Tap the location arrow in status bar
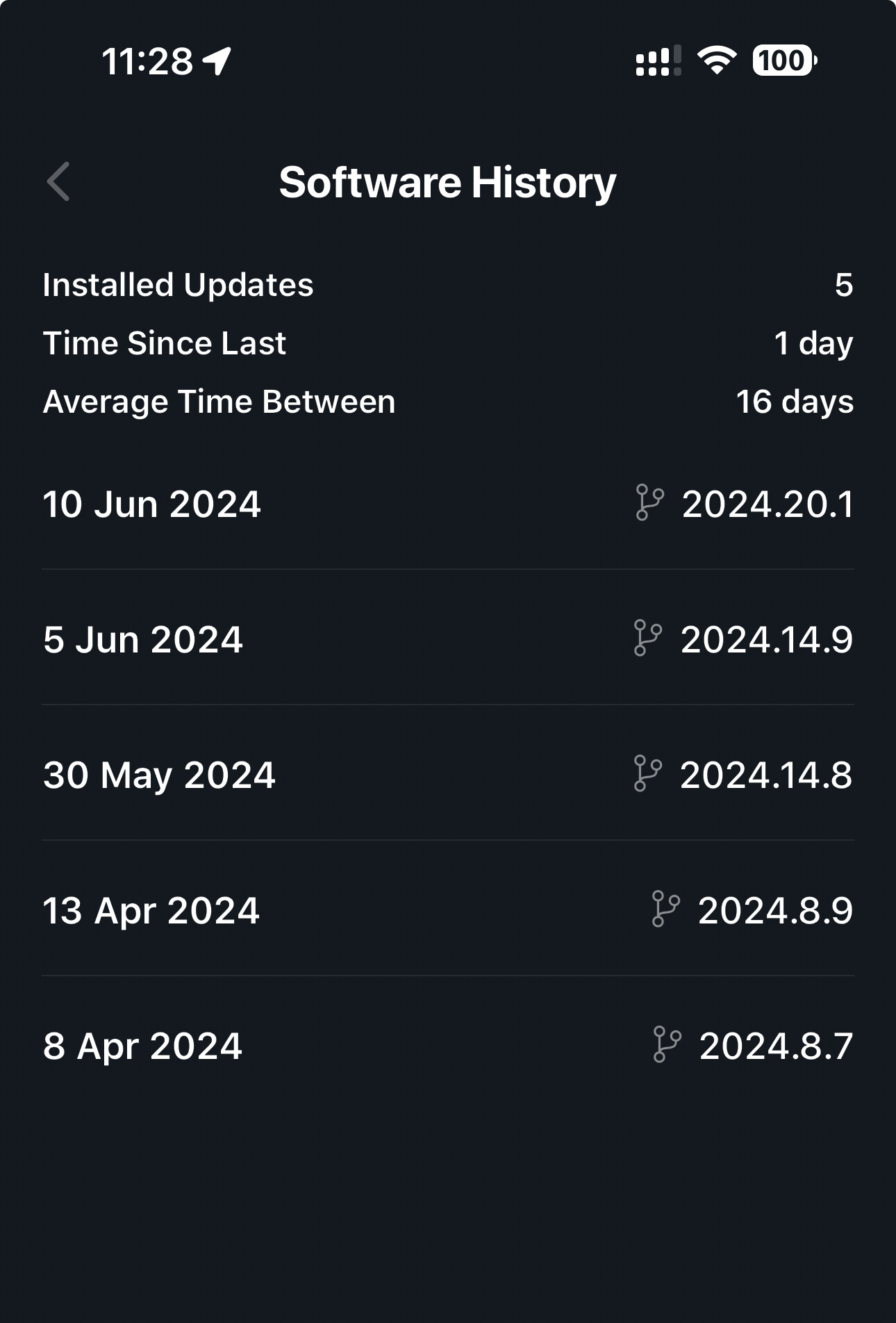This screenshot has height=1323, width=896. 217,61
